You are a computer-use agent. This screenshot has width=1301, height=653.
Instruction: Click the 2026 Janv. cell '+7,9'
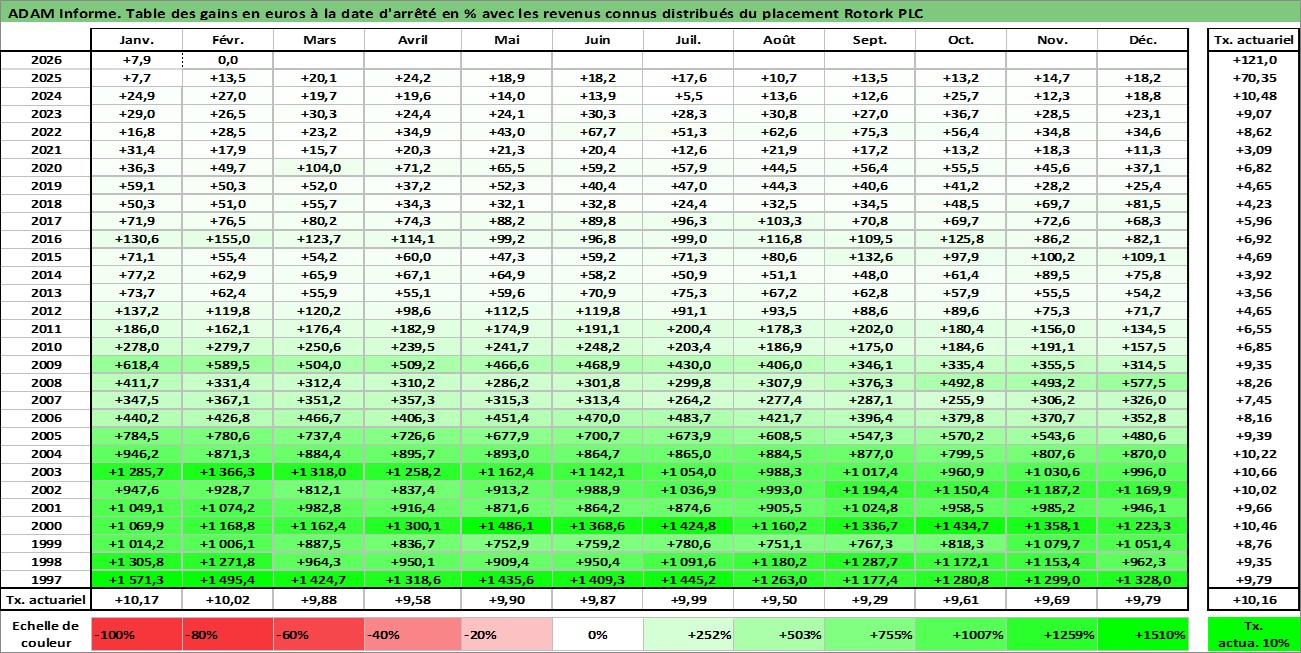tap(136, 60)
